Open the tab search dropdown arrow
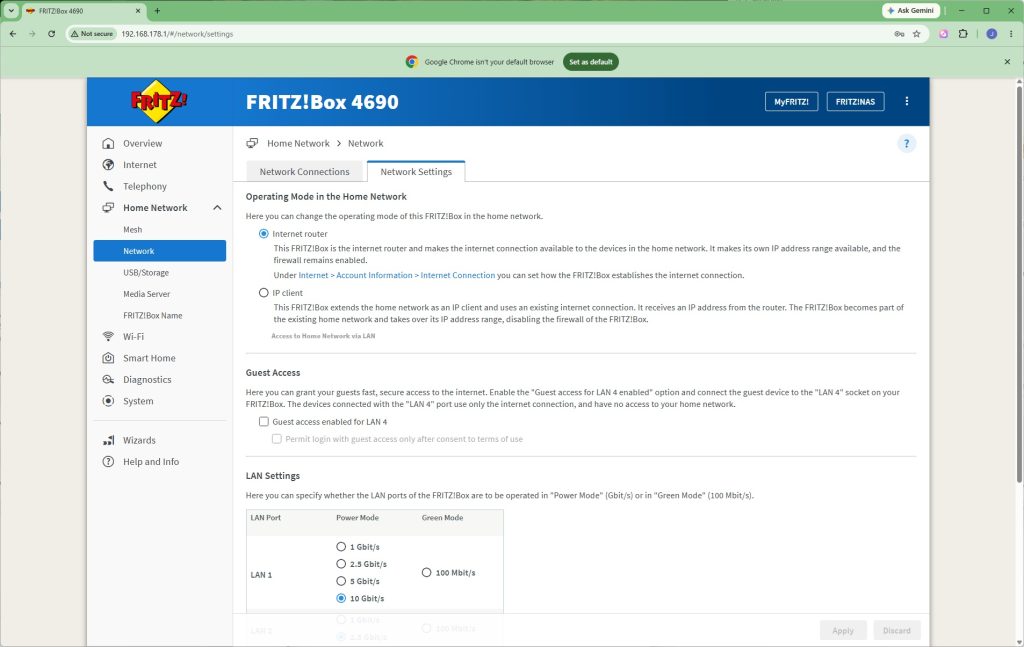The height and width of the screenshot is (647, 1024). (11, 10)
